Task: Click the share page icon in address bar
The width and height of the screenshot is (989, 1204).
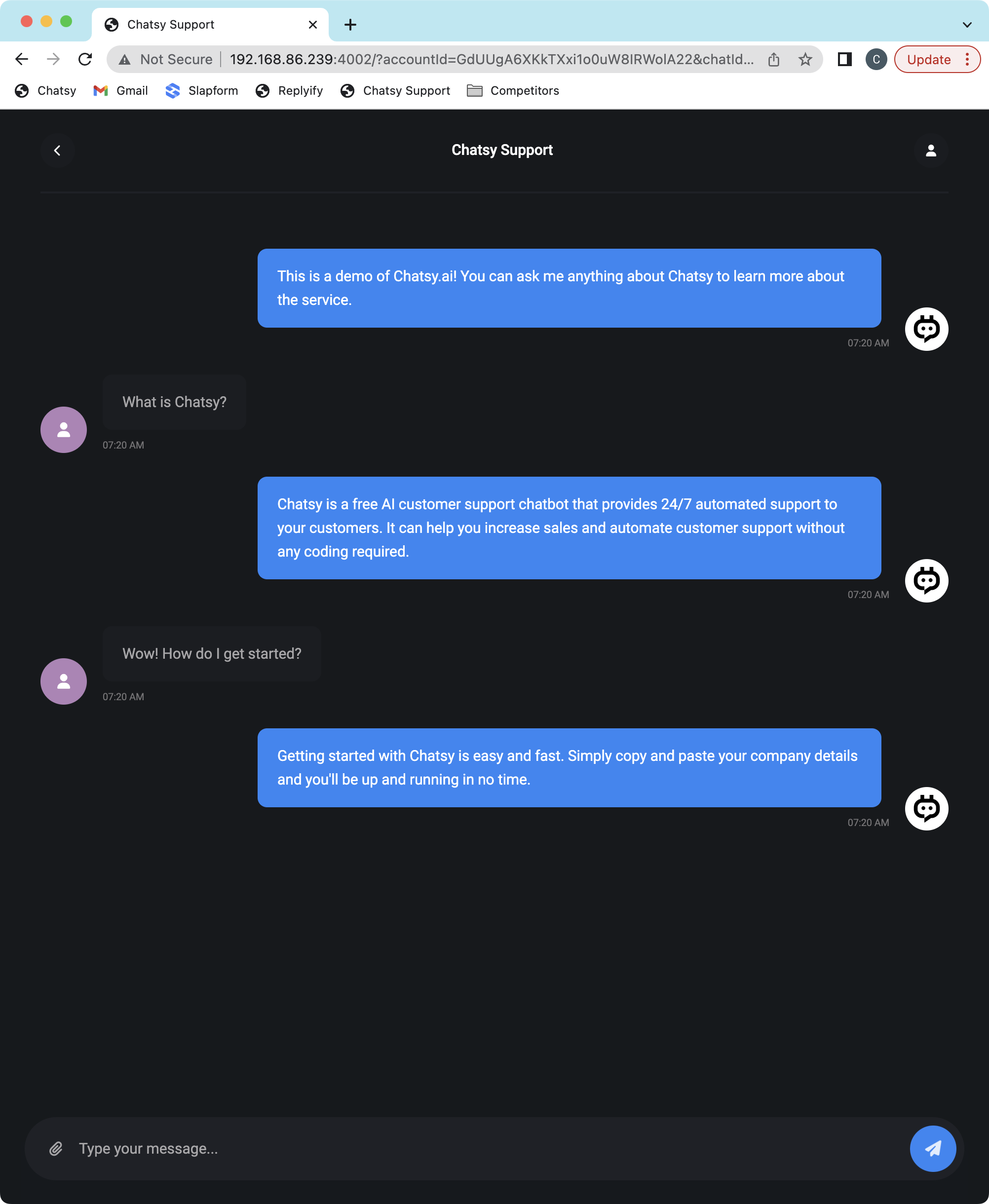Action: click(x=774, y=59)
